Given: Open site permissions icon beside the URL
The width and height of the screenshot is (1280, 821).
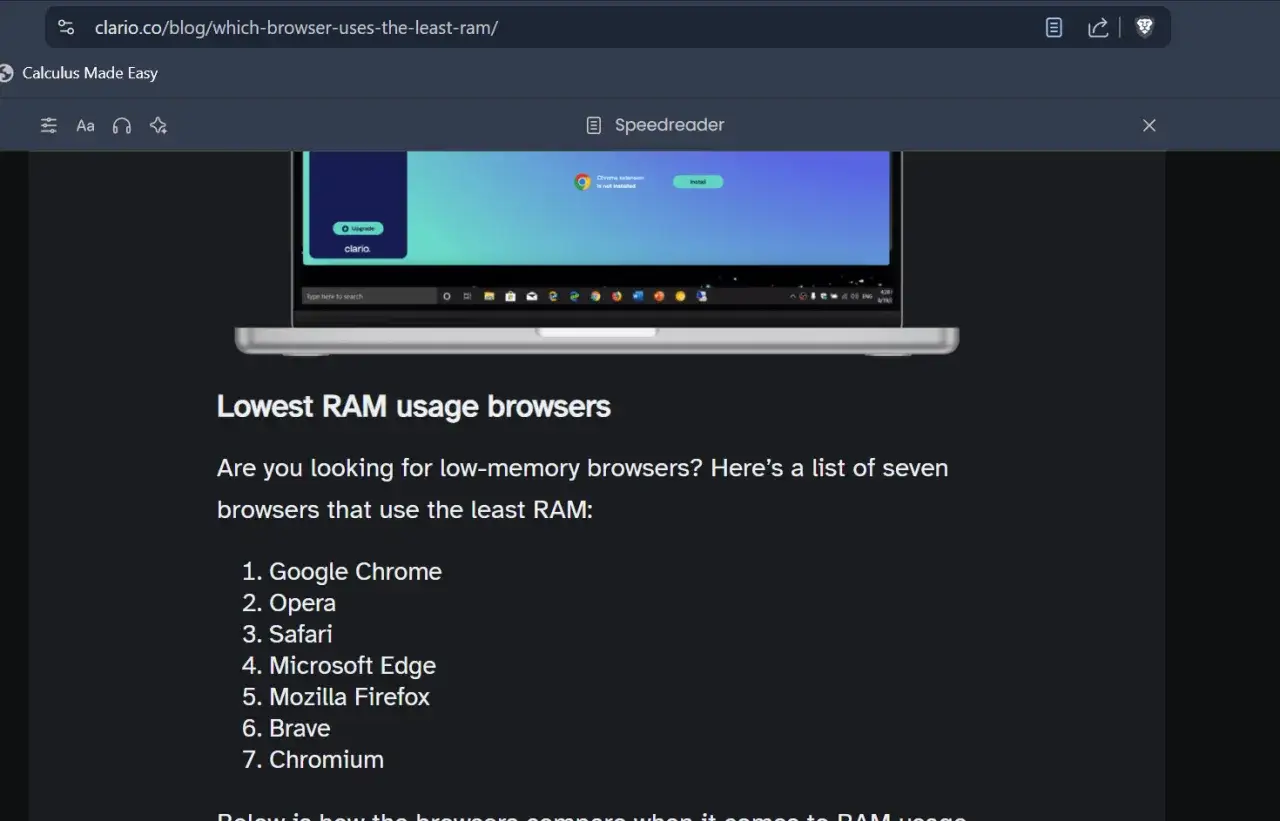Looking at the screenshot, I should [66, 27].
